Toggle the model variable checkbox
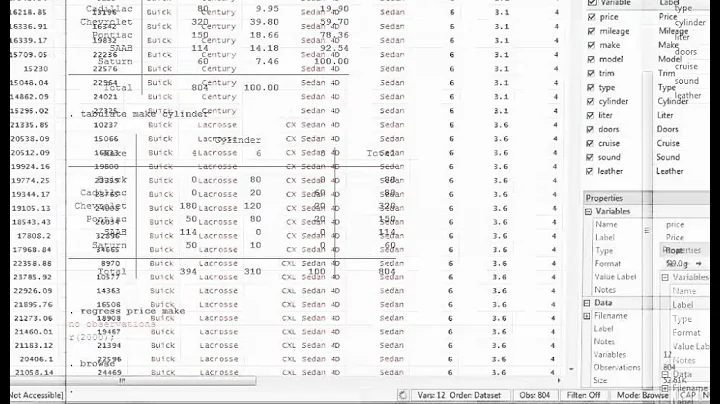Viewport: 720px width, 404px height. point(591,59)
